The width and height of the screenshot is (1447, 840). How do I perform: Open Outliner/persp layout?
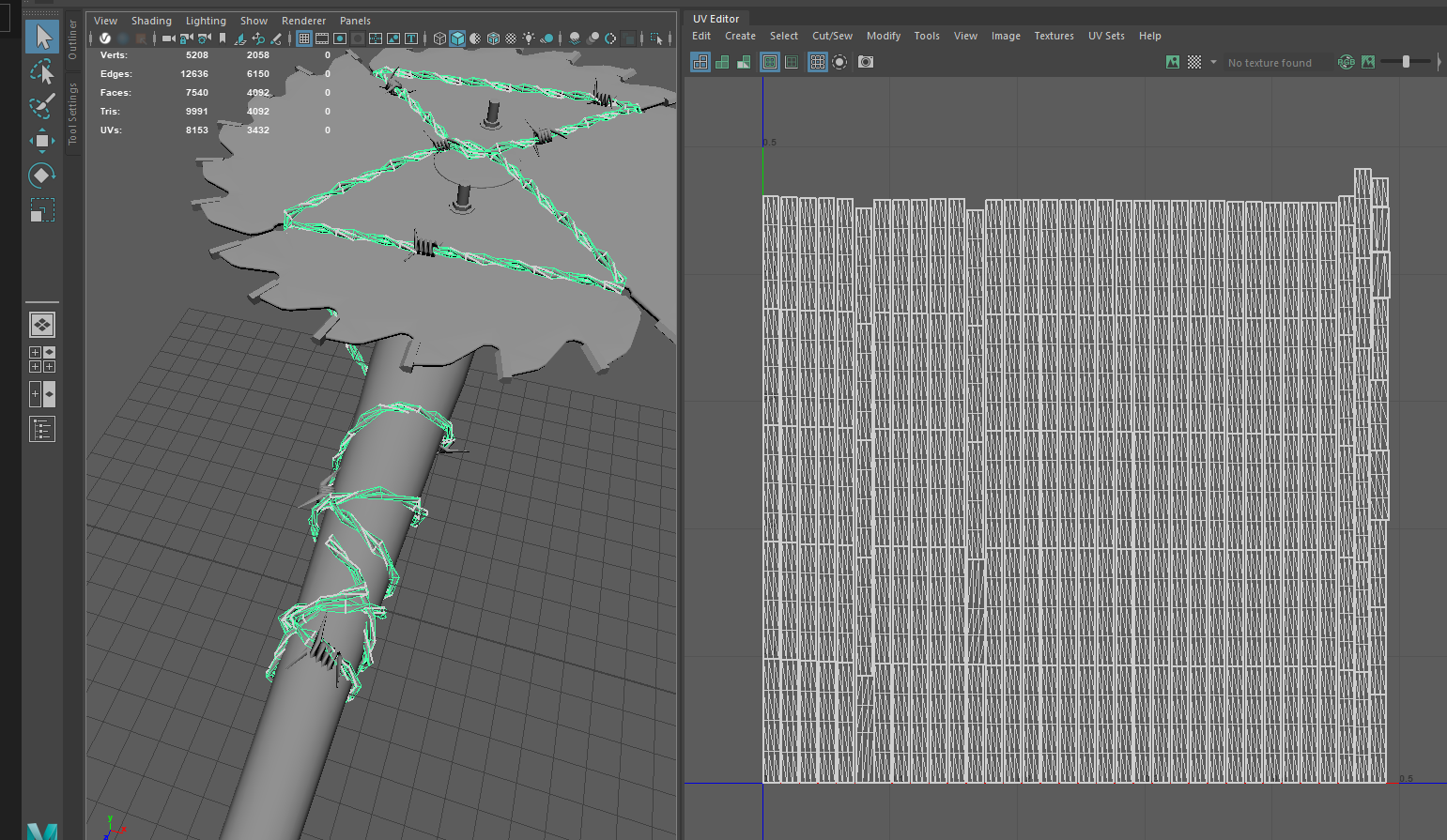42,430
